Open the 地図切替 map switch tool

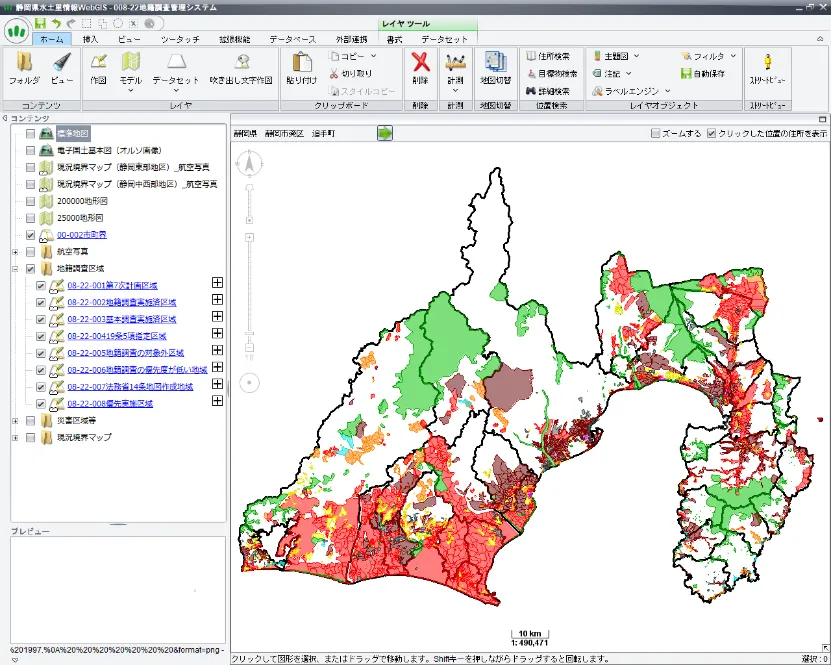[x=496, y=68]
